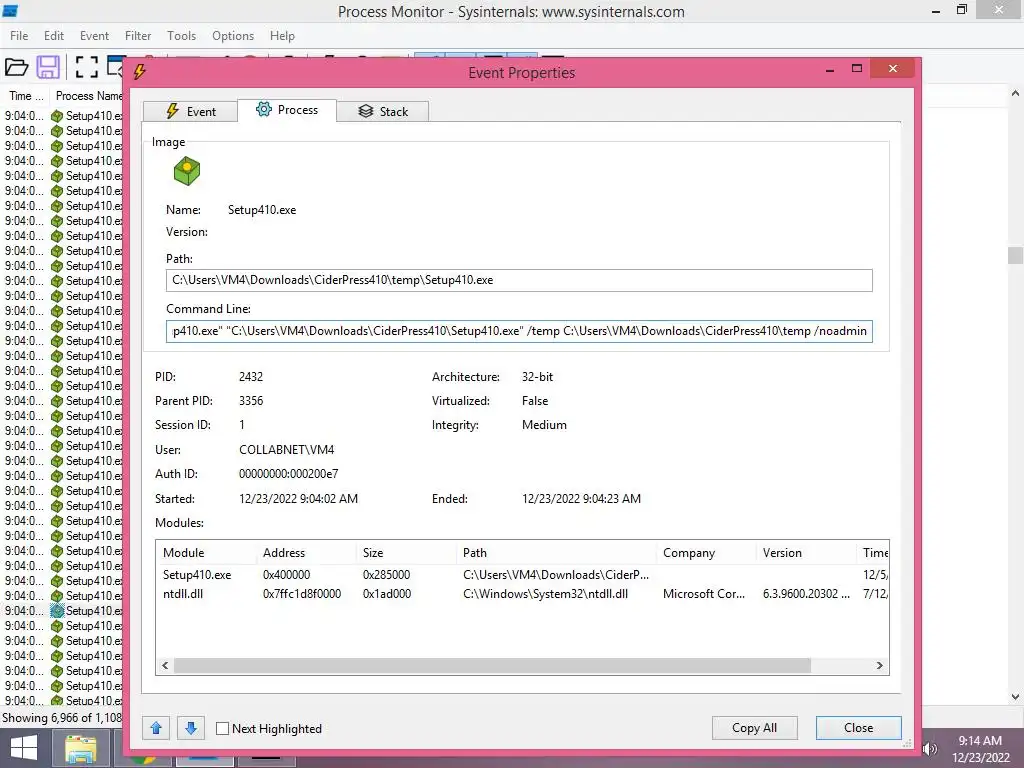Open the Event menu
The image size is (1024, 768).
click(x=94, y=36)
